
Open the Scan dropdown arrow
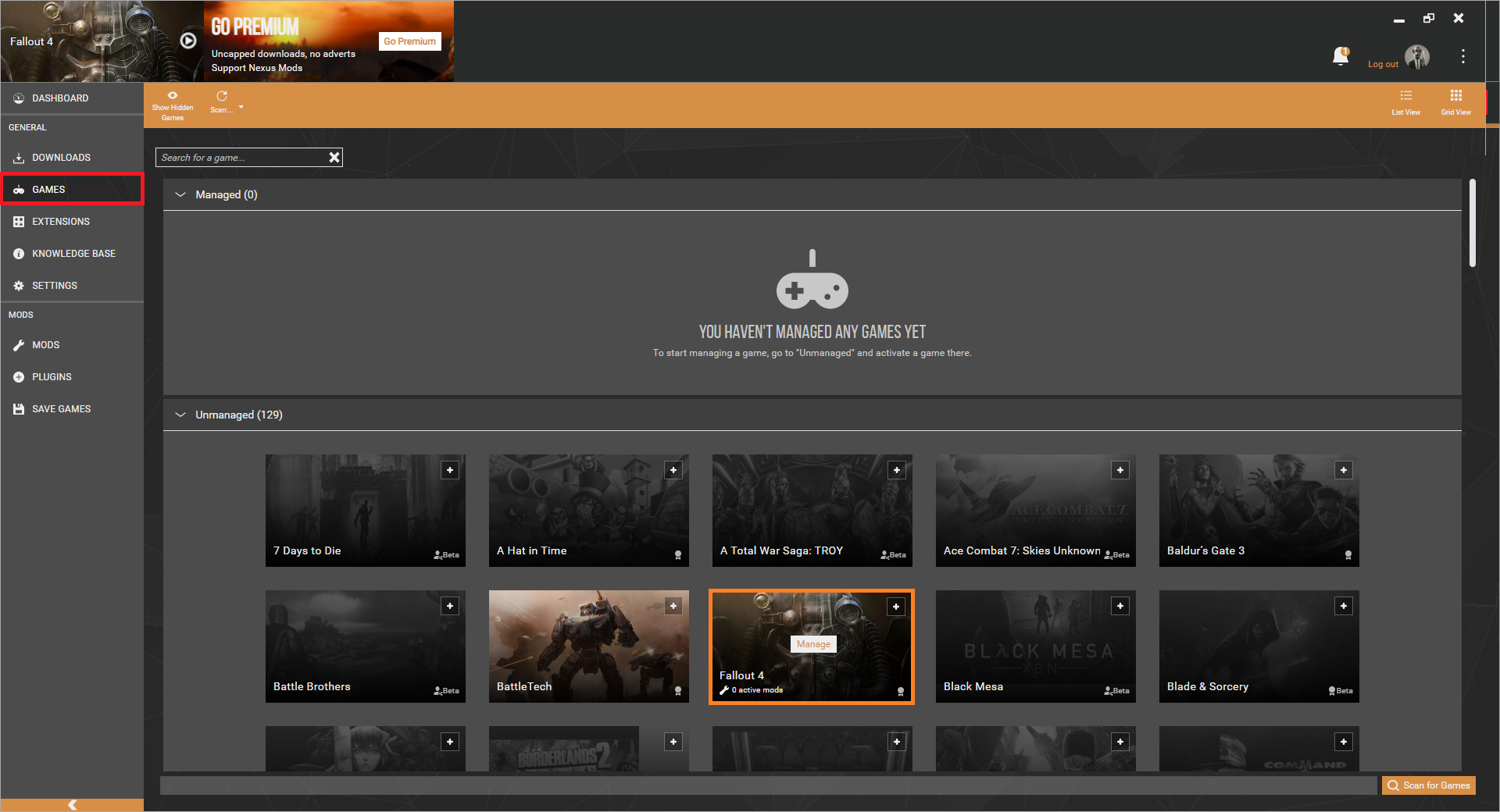click(241, 107)
